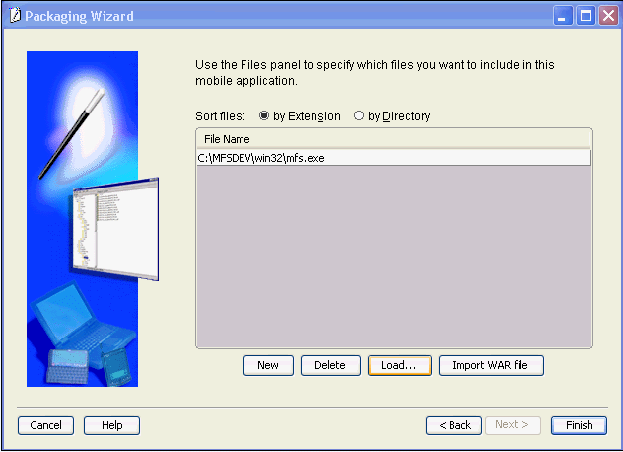Click Import WAR file button

[x=491, y=365]
